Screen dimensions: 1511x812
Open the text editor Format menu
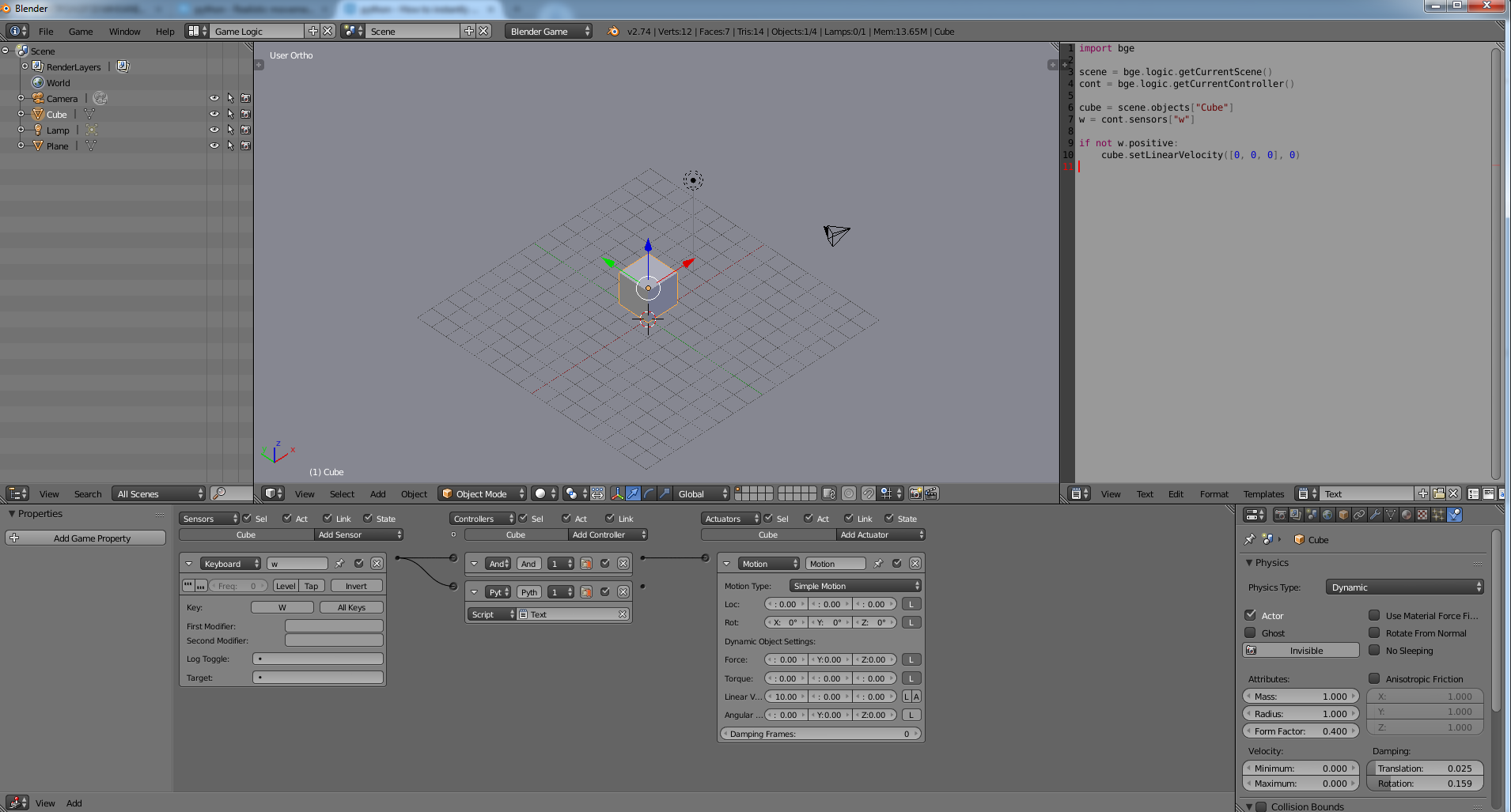[1214, 494]
